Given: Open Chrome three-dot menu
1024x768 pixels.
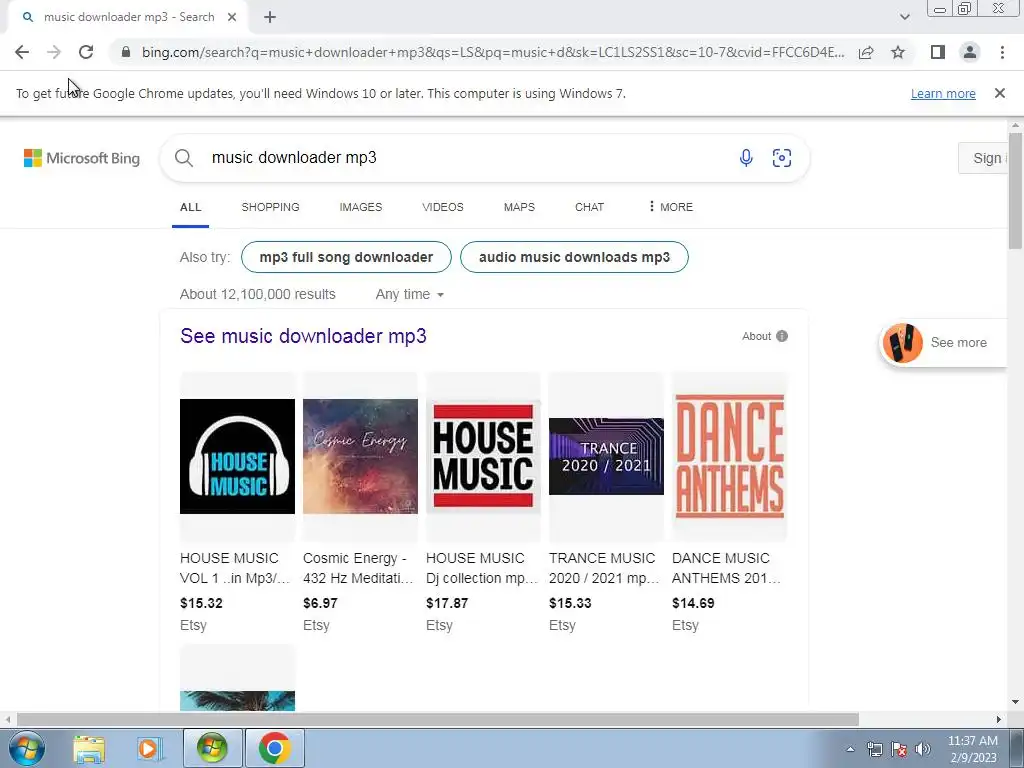Looking at the screenshot, I should (1002, 52).
